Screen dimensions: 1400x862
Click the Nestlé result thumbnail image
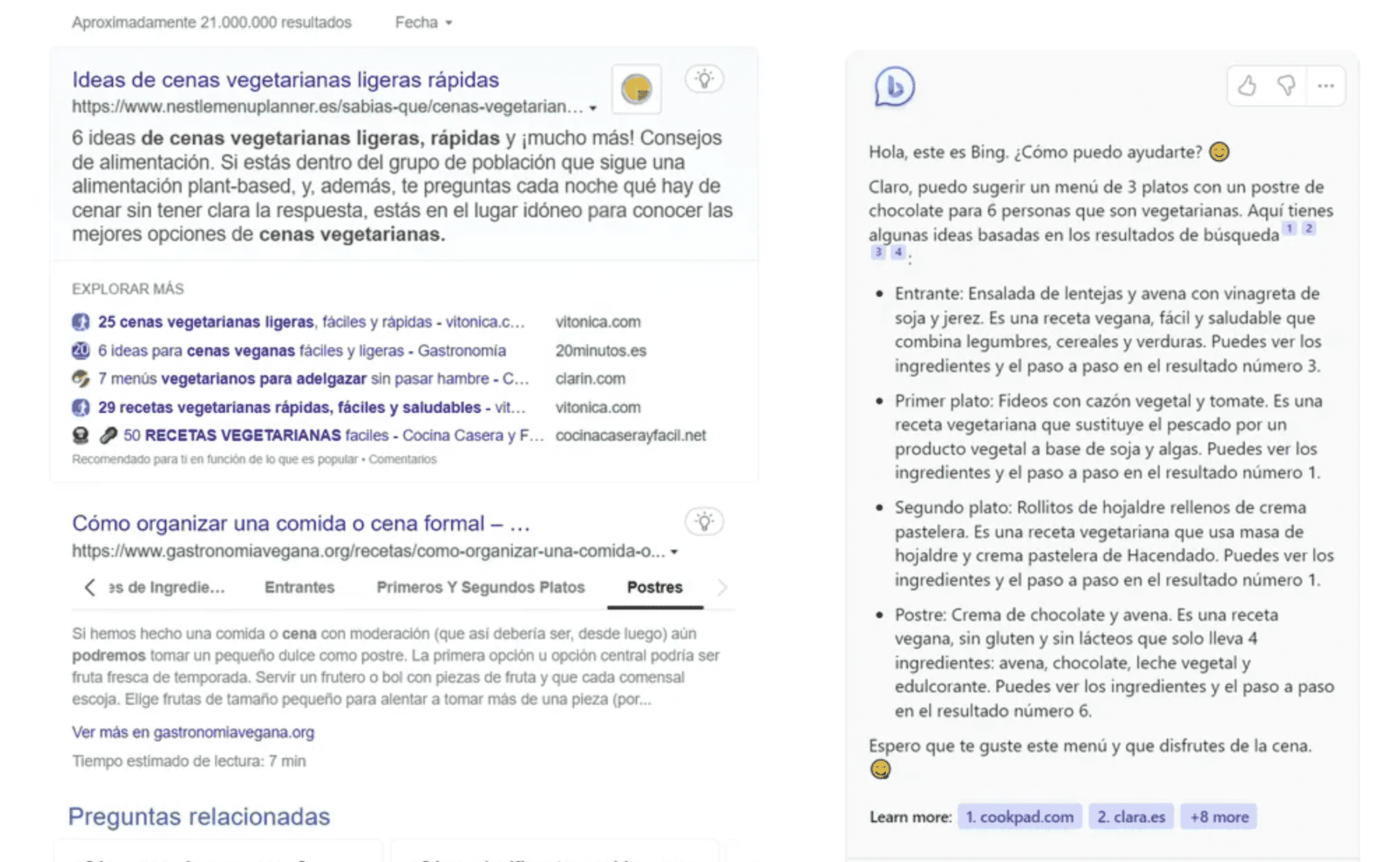pos(636,89)
